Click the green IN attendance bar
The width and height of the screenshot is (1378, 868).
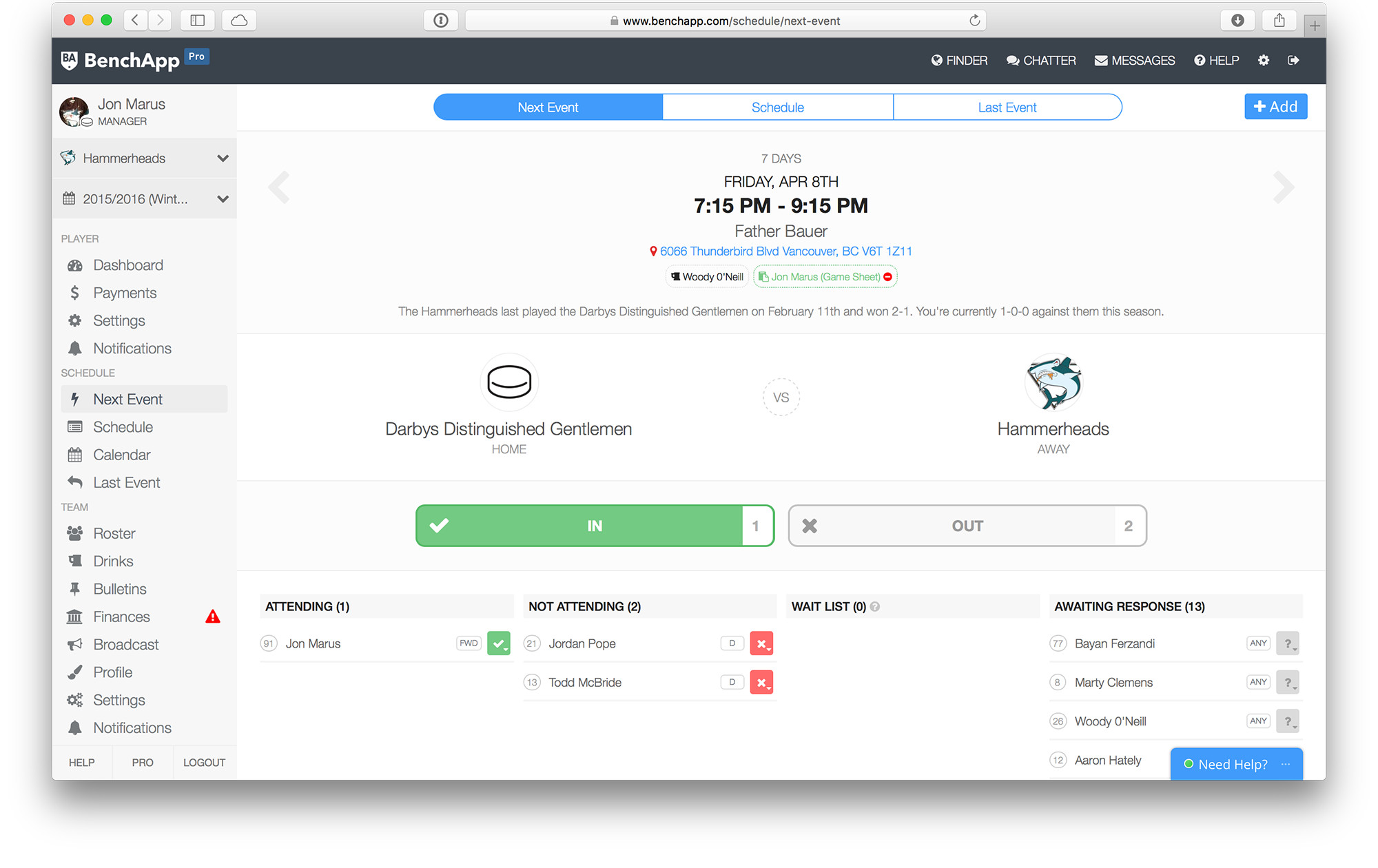(594, 525)
